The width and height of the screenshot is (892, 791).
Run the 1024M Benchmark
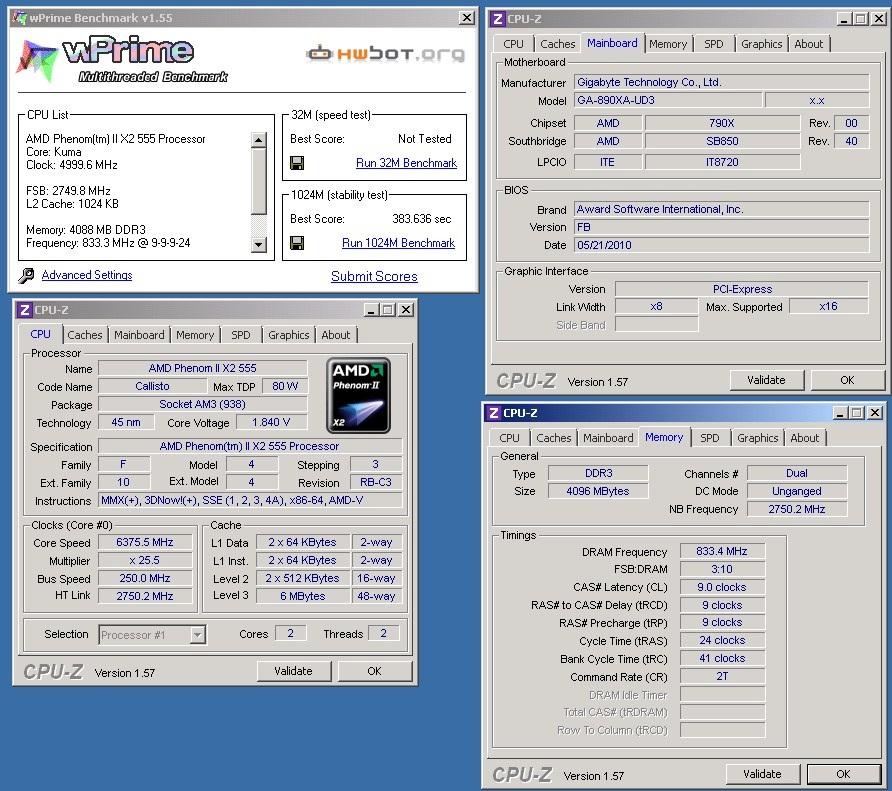[398, 244]
